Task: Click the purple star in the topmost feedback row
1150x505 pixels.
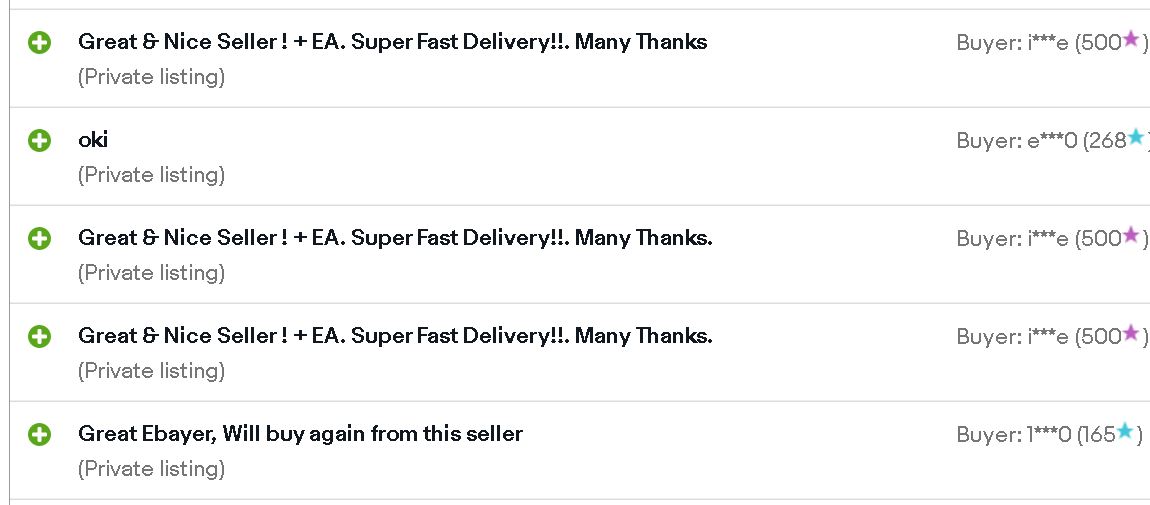Action: tap(1131, 39)
